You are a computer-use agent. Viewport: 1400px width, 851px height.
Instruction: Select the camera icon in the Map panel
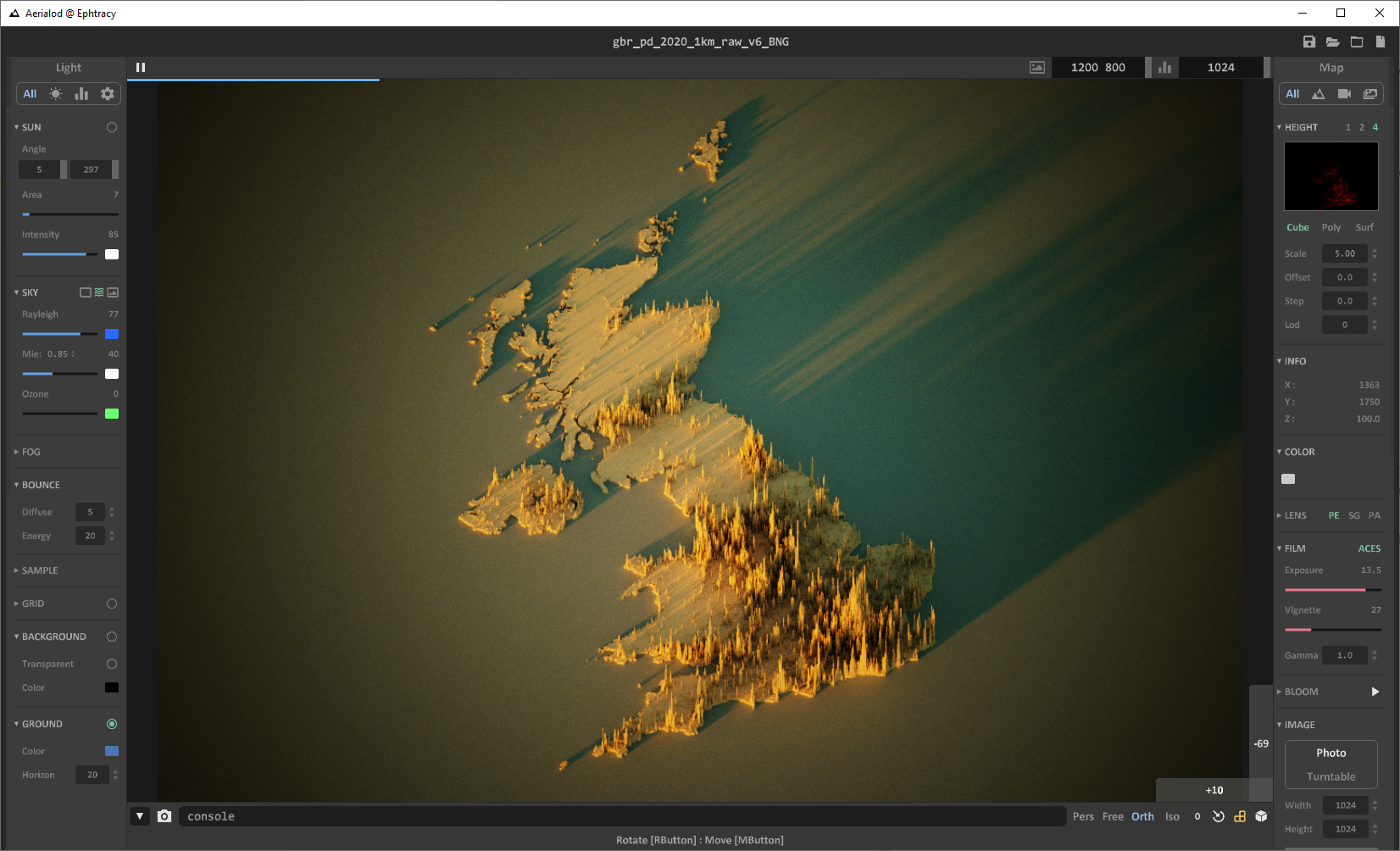pyautogui.click(x=1344, y=93)
